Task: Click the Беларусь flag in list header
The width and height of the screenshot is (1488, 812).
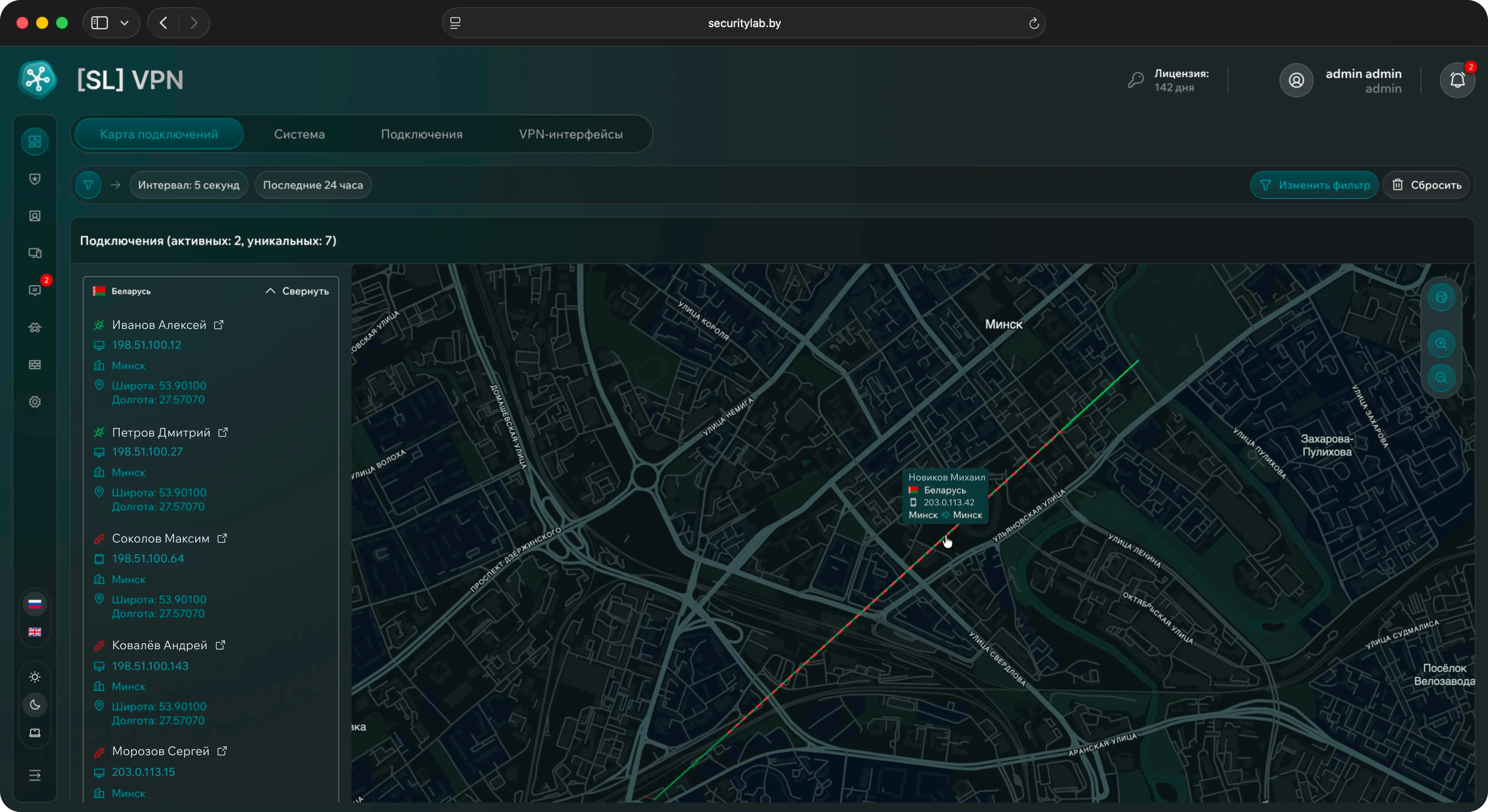Action: point(99,291)
